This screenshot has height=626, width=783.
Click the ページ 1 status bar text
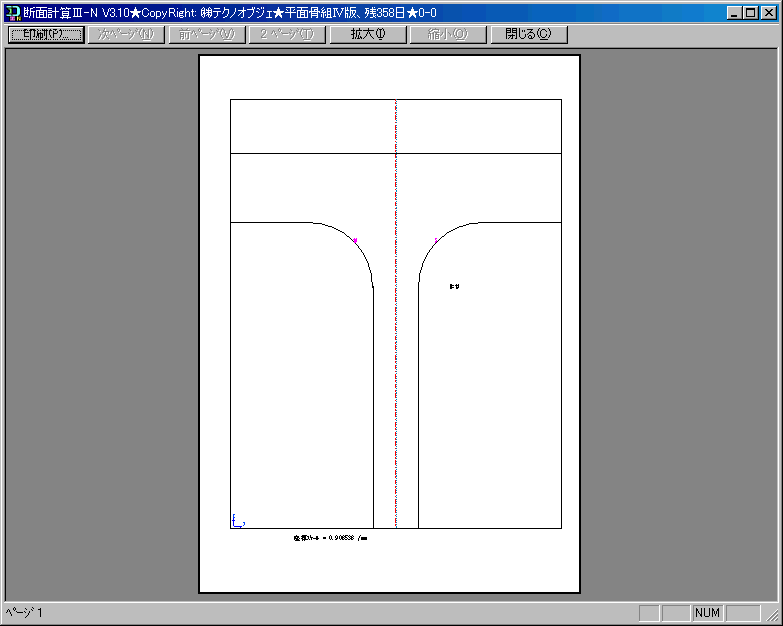click(25, 612)
